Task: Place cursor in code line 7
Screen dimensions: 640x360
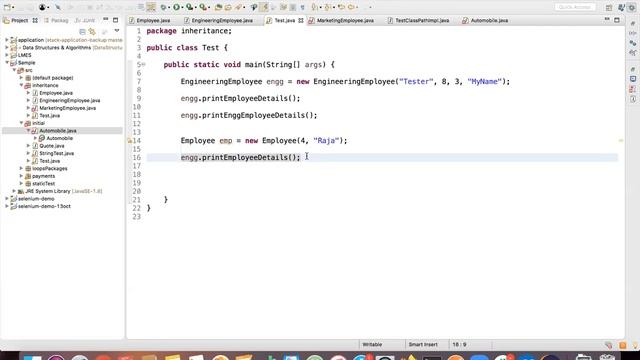Action: click(345, 82)
